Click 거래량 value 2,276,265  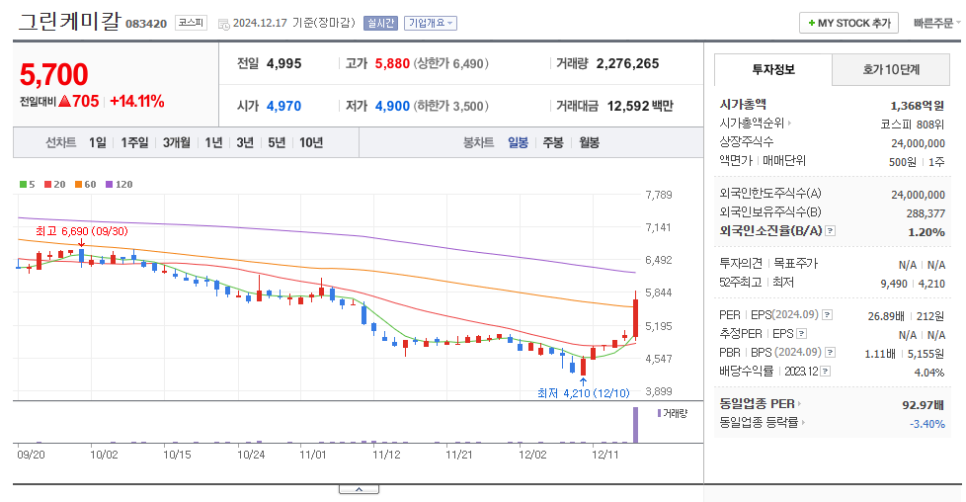628,63
